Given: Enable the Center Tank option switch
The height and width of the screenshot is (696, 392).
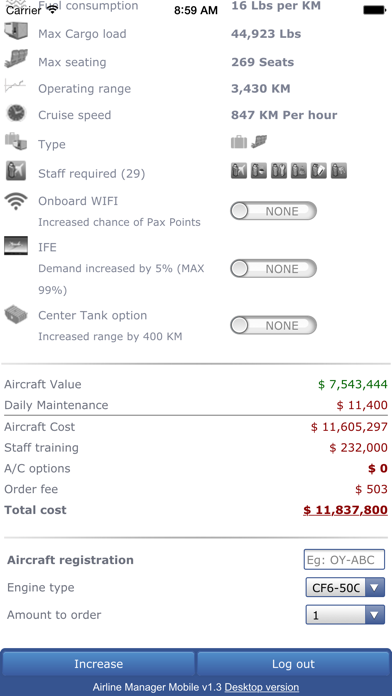Looking at the screenshot, I should (x=273, y=325).
